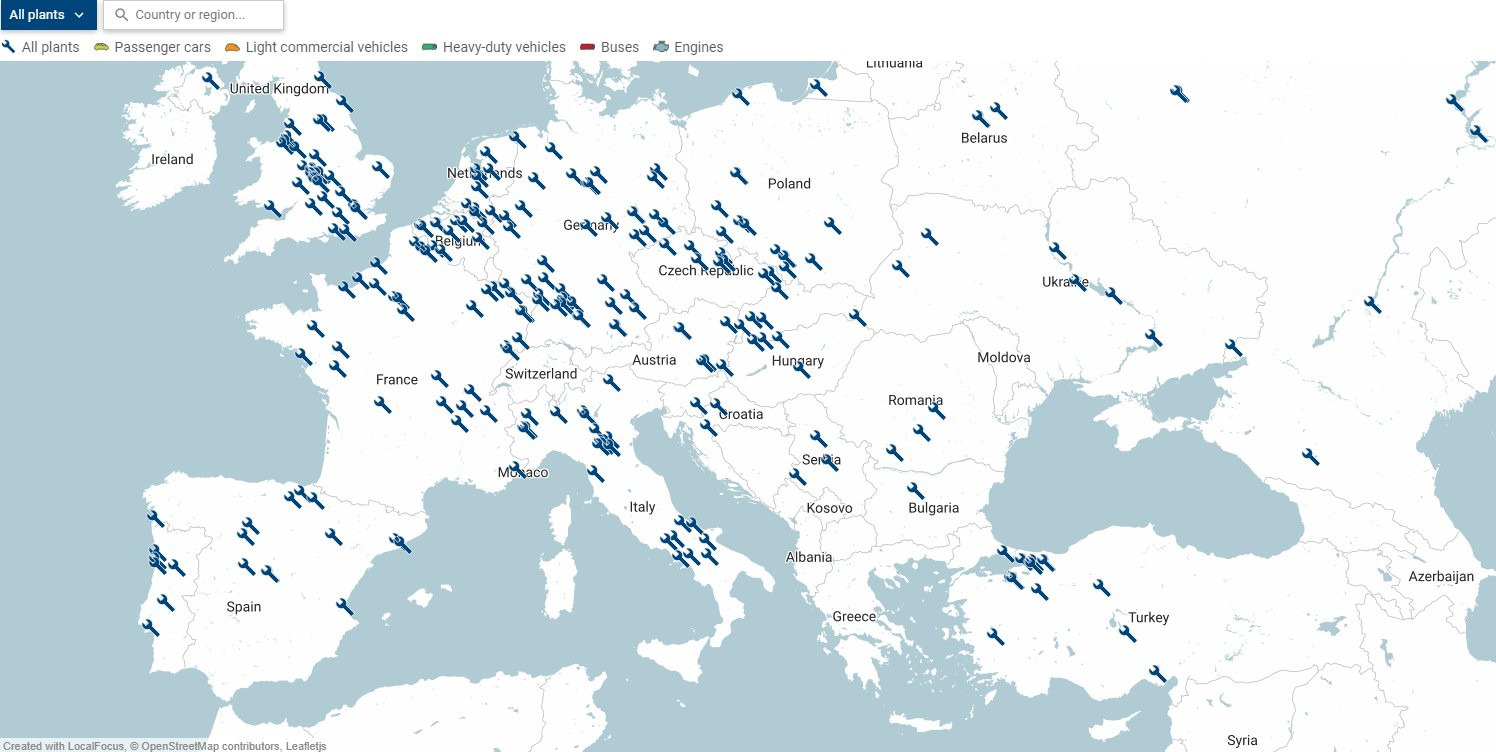Open the All plants dropdown
This screenshot has width=1496, height=752.
pos(48,15)
